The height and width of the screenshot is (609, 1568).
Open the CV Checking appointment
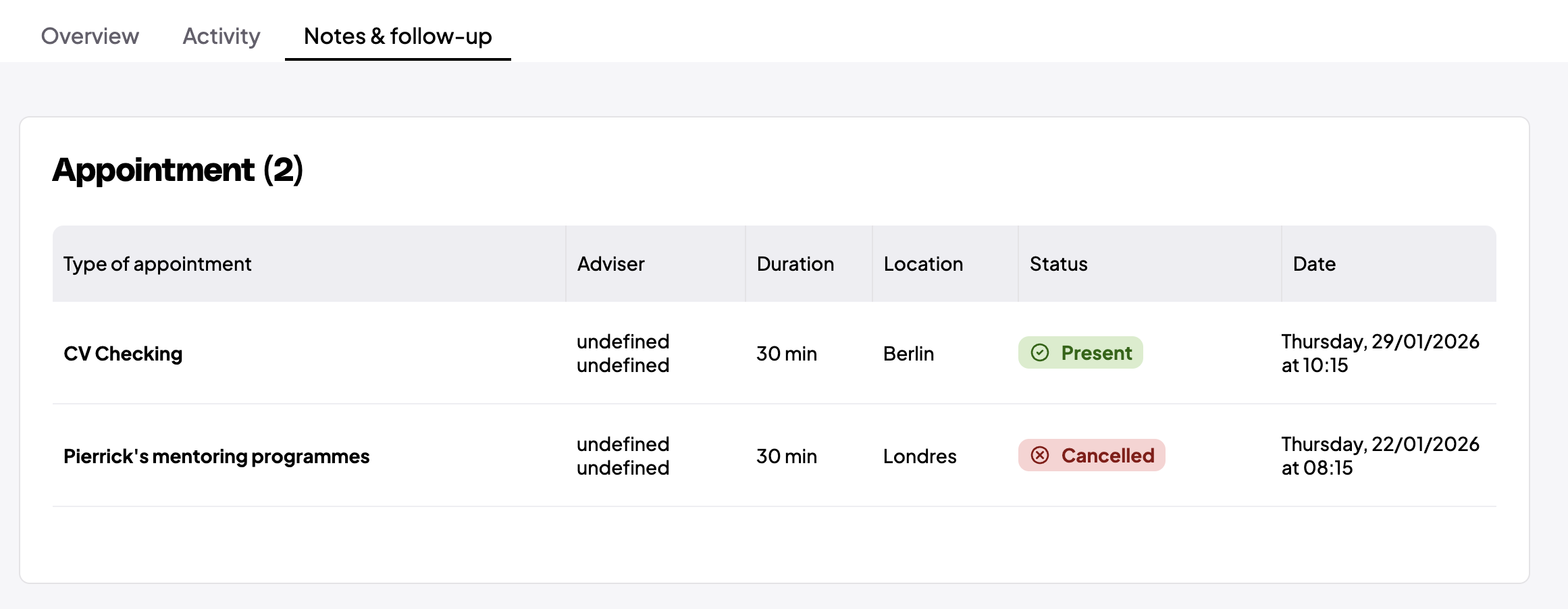point(123,353)
